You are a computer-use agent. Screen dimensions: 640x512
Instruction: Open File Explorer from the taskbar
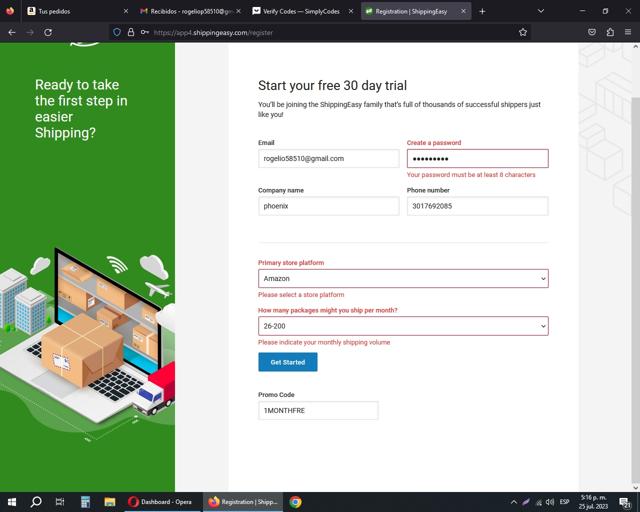109,502
